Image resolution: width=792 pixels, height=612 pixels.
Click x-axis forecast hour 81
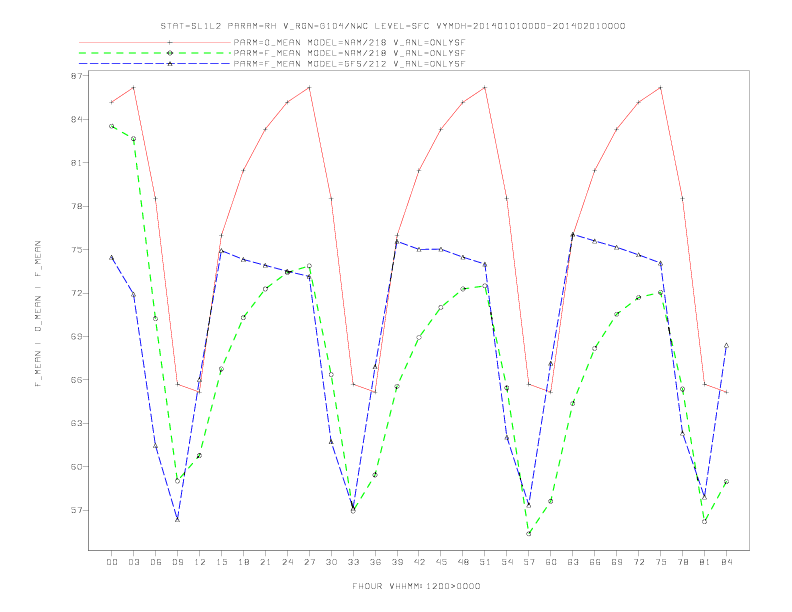pos(705,562)
